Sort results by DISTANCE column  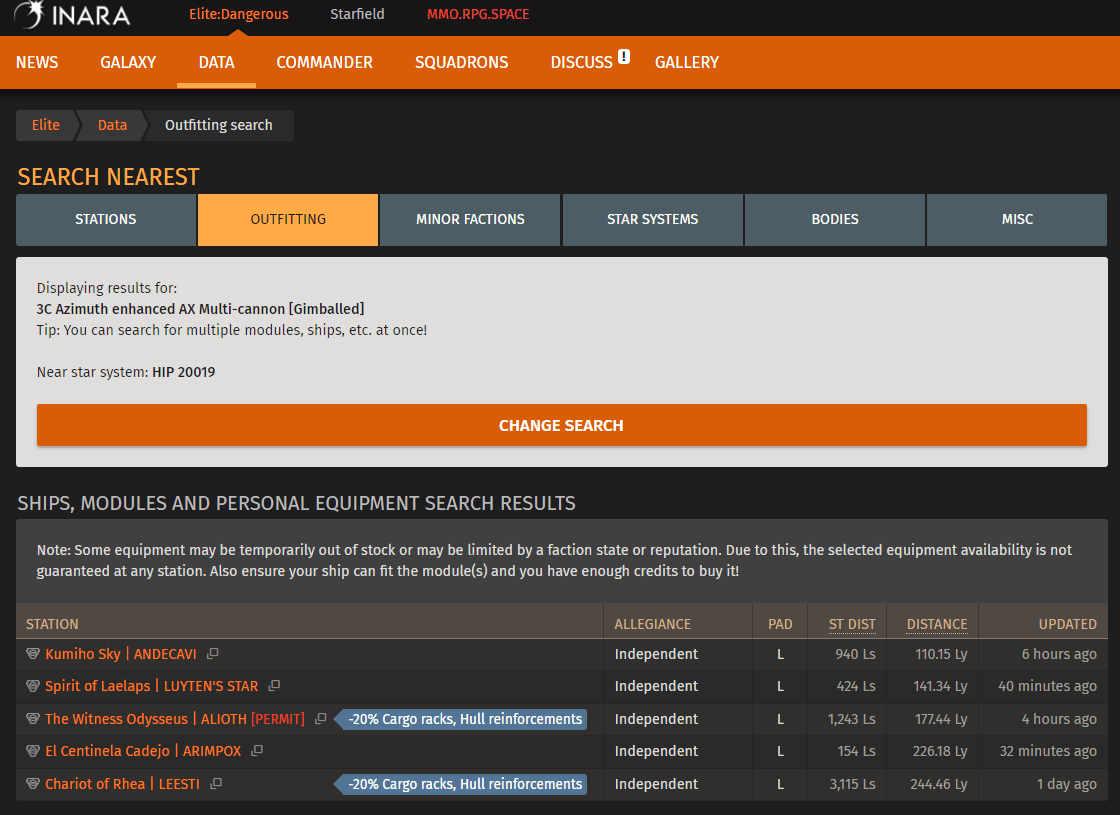[x=937, y=624]
